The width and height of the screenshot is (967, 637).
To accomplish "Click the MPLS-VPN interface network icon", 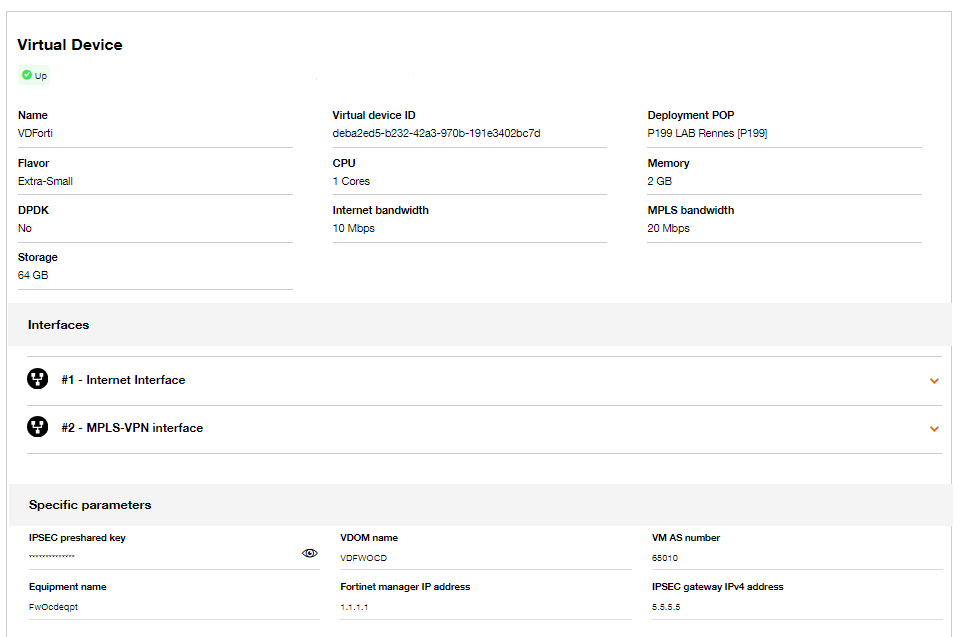I will coord(38,427).
